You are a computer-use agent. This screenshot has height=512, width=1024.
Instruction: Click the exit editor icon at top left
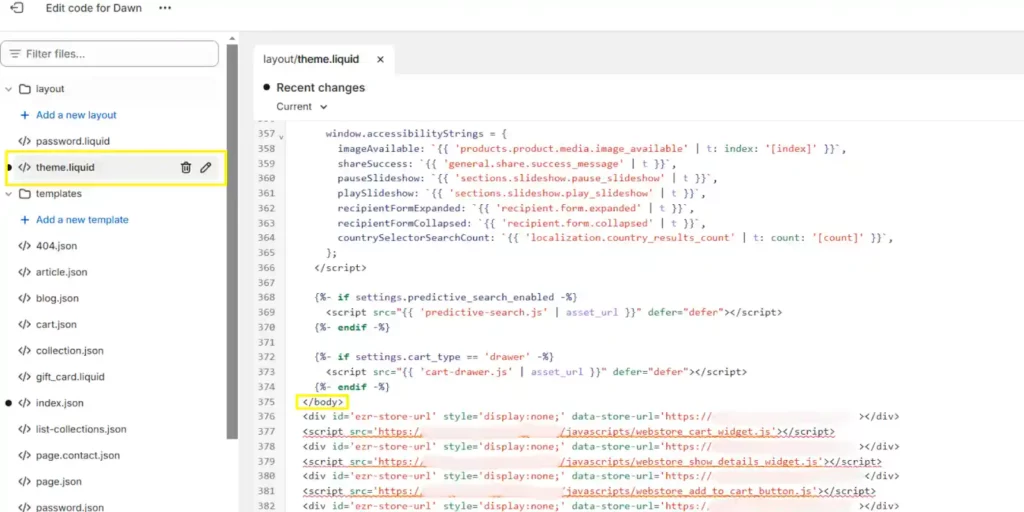(16, 8)
